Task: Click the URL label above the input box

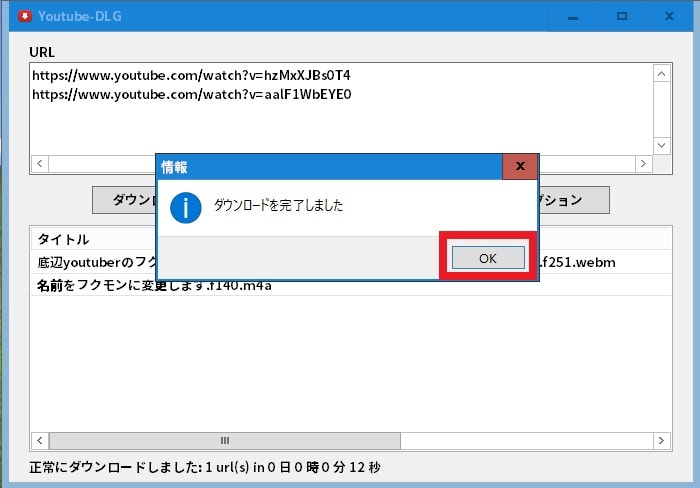Action: 42,52
